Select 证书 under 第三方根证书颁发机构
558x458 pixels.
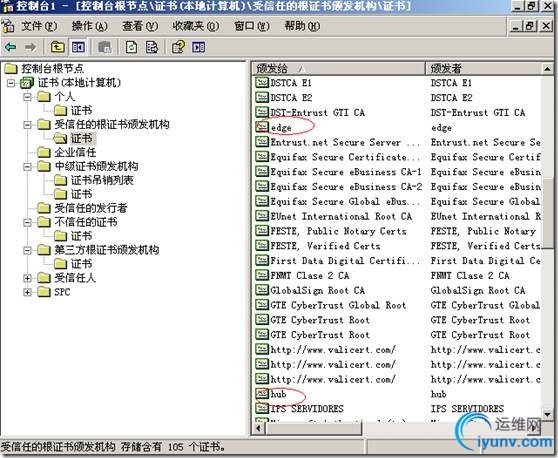81,264
